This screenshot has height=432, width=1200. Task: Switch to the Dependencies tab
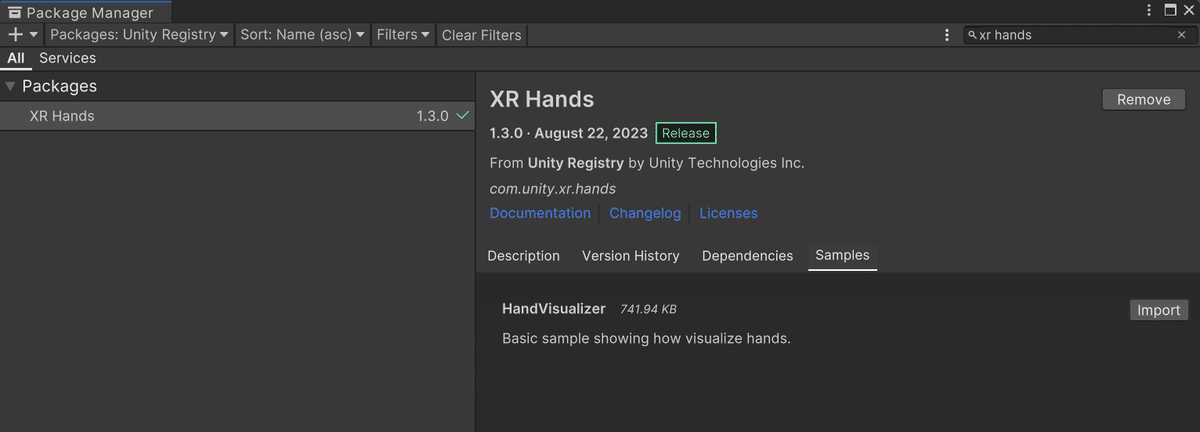(747, 256)
